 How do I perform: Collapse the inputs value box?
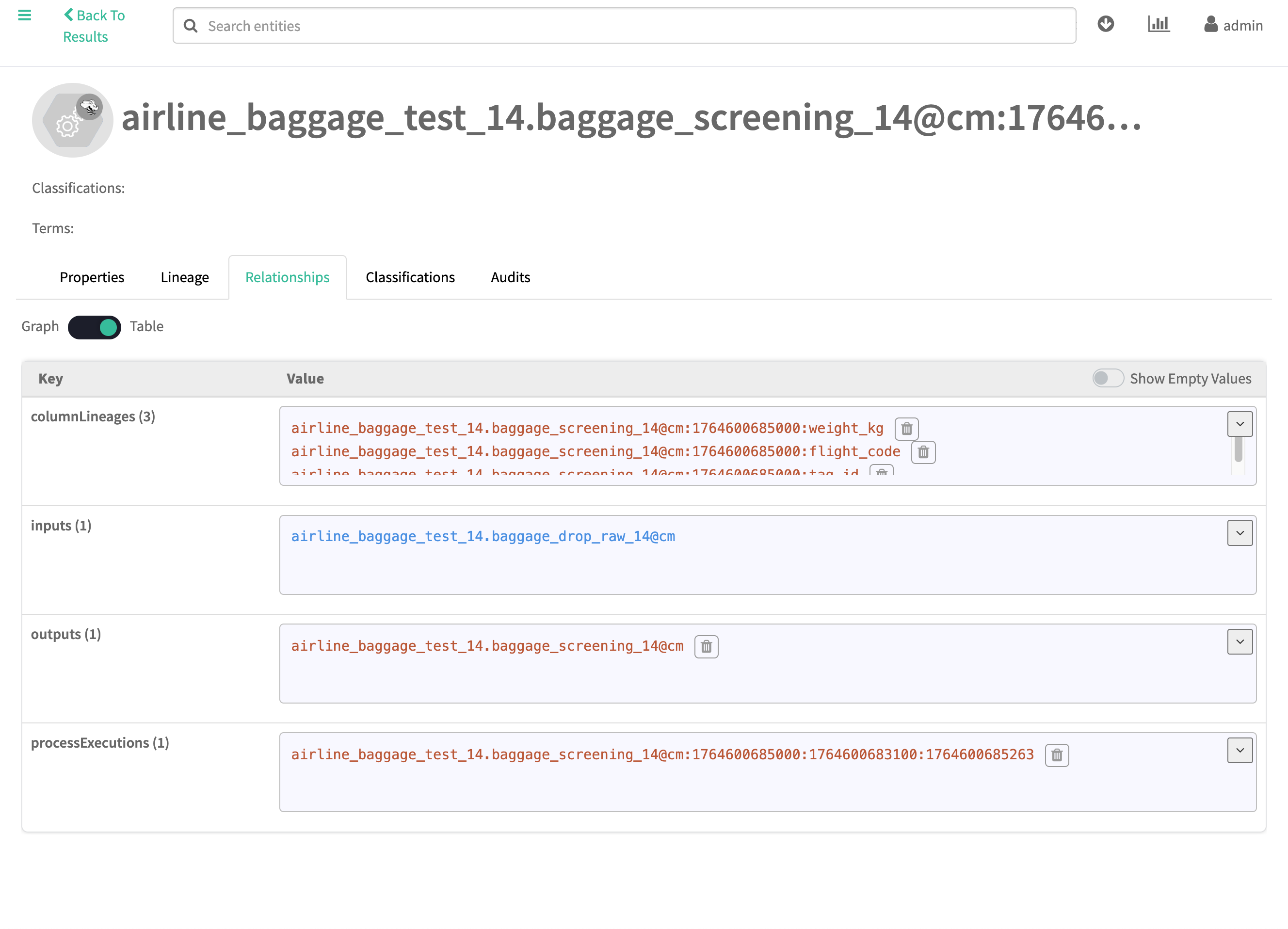coord(1240,533)
